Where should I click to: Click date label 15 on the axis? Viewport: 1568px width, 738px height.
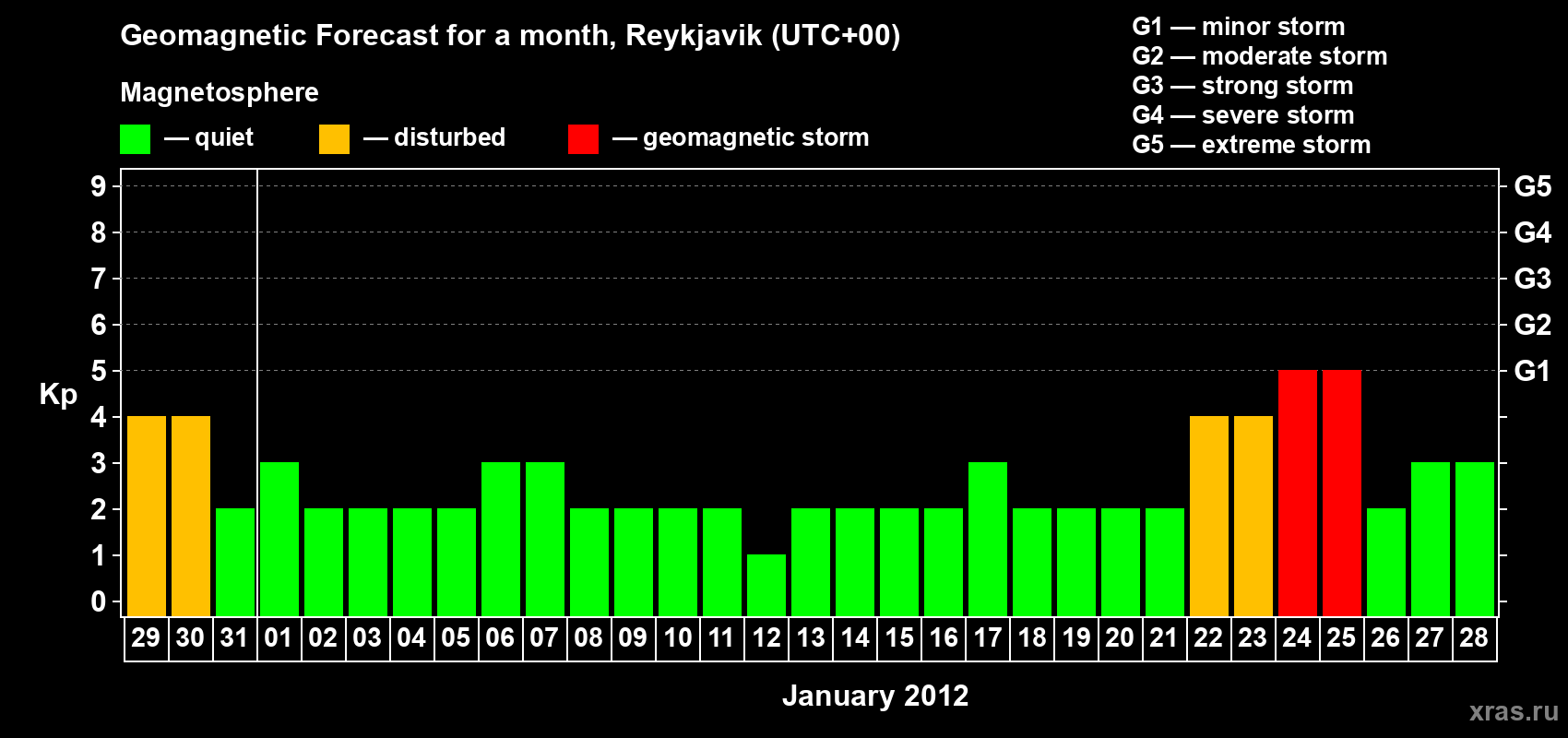899,637
